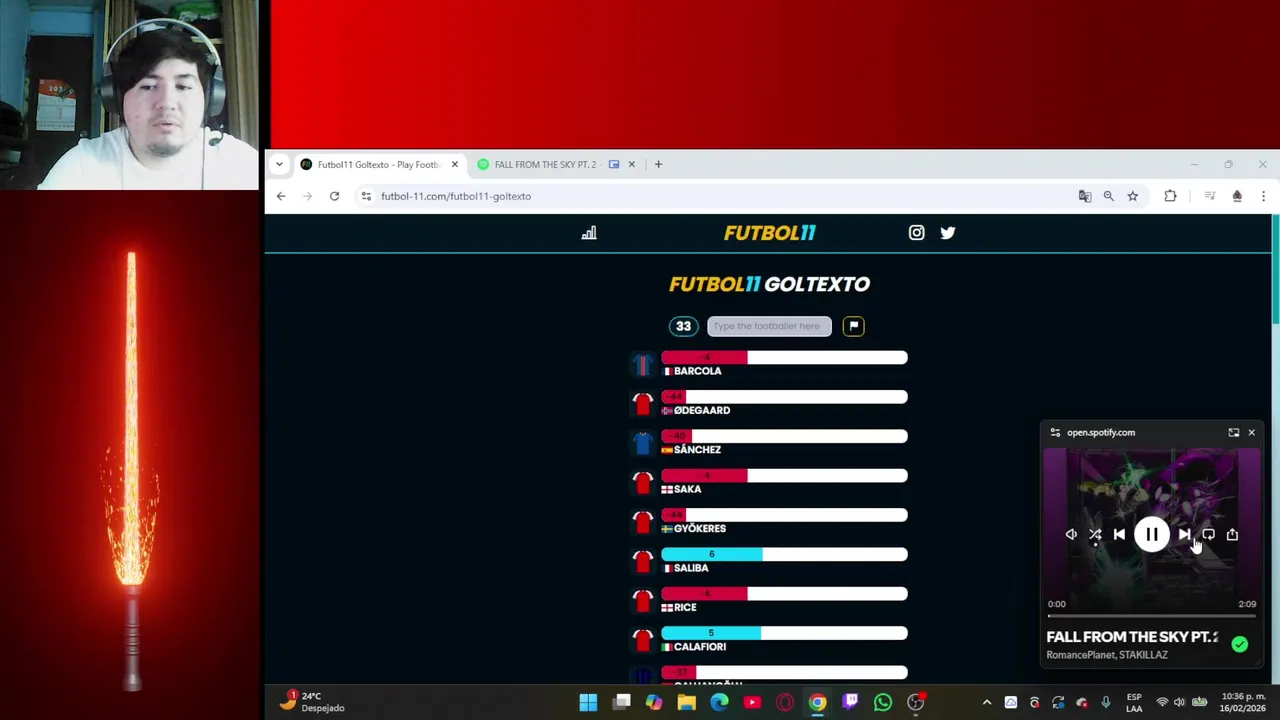Open the Futbol11 Instagram page
1280x720 pixels.
[916, 233]
